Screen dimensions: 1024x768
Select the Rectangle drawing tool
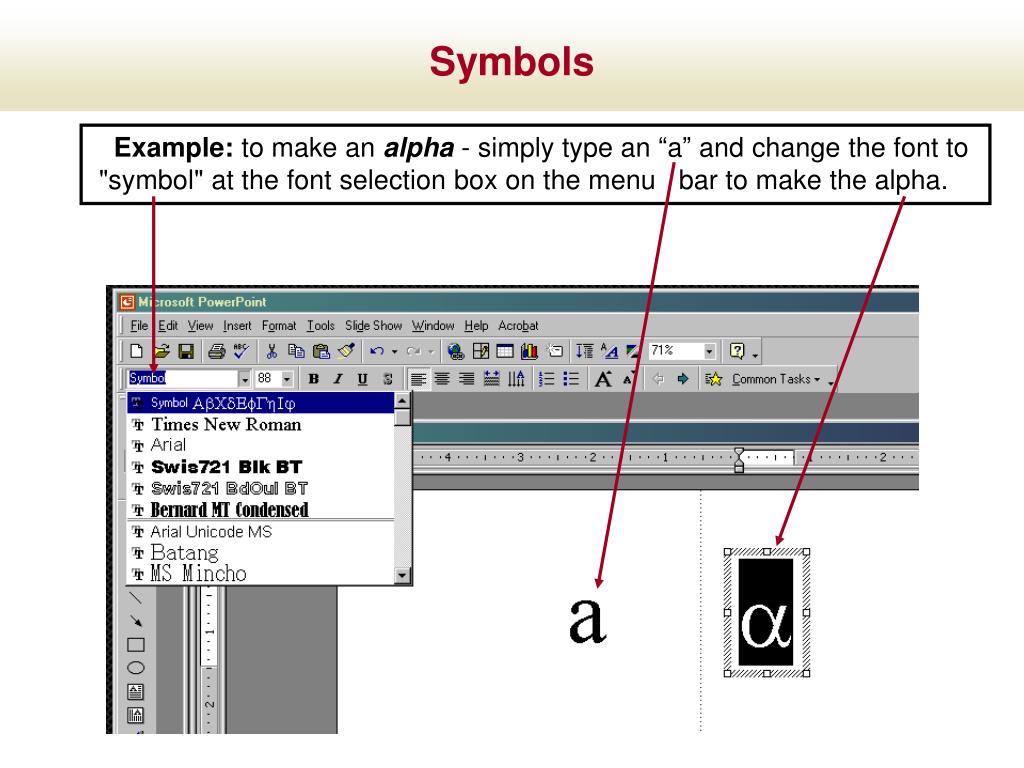pos(136,645)
